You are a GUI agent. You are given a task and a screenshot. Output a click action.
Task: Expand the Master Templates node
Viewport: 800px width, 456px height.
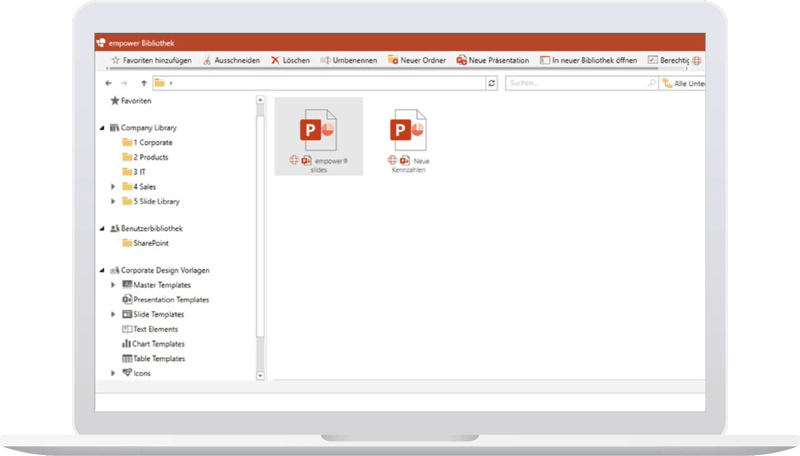click(113, 285)
